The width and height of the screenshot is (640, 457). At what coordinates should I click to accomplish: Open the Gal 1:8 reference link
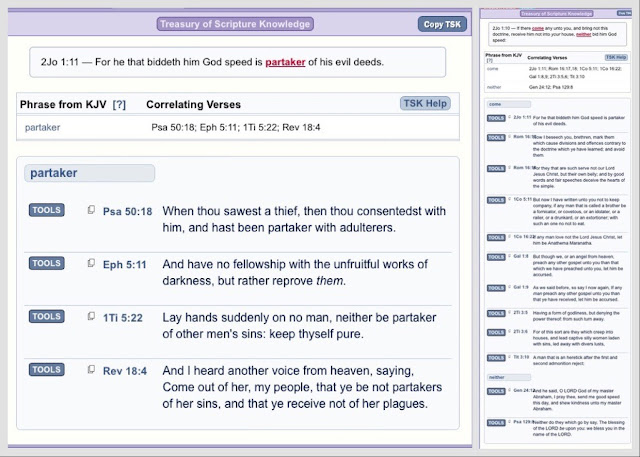coord(521,256)
